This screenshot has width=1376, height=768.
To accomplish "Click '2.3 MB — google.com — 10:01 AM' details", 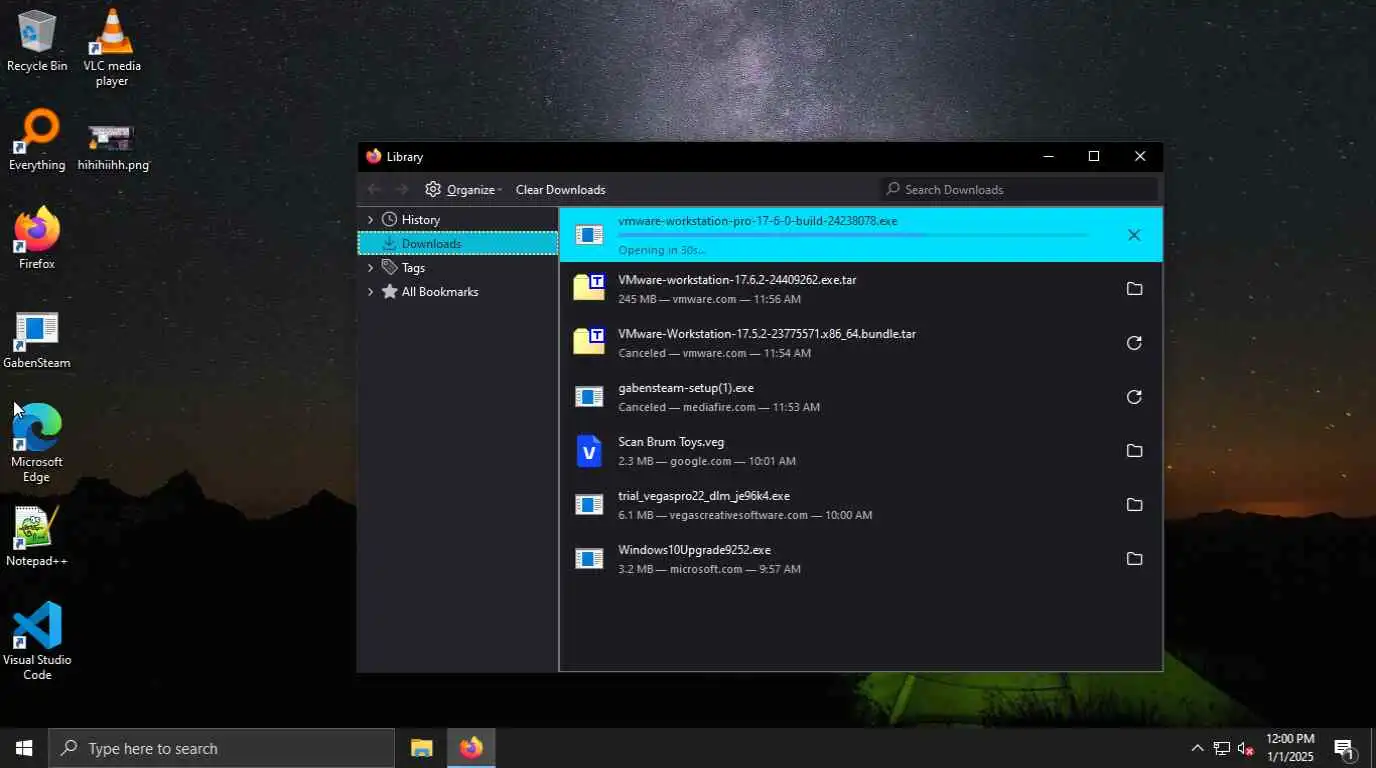I will click(x=707, y=461).
